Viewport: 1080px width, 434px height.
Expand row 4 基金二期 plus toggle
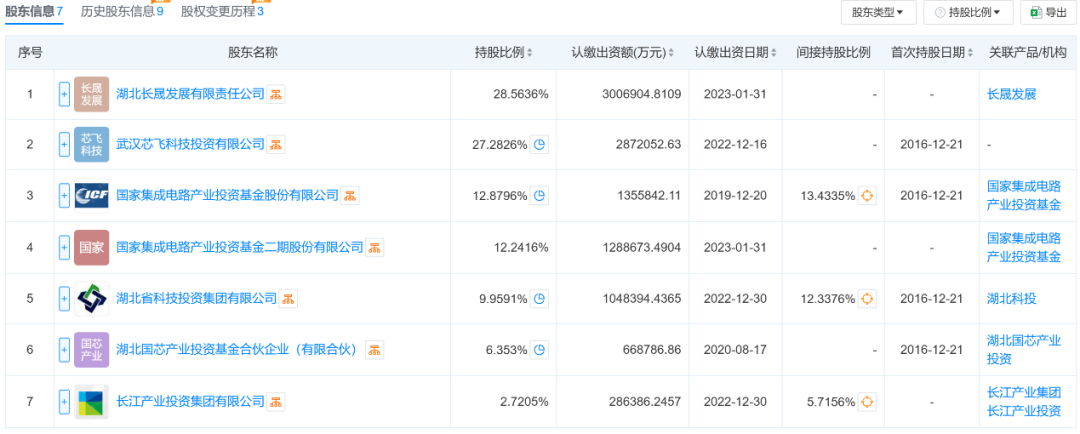coord(64,247)
